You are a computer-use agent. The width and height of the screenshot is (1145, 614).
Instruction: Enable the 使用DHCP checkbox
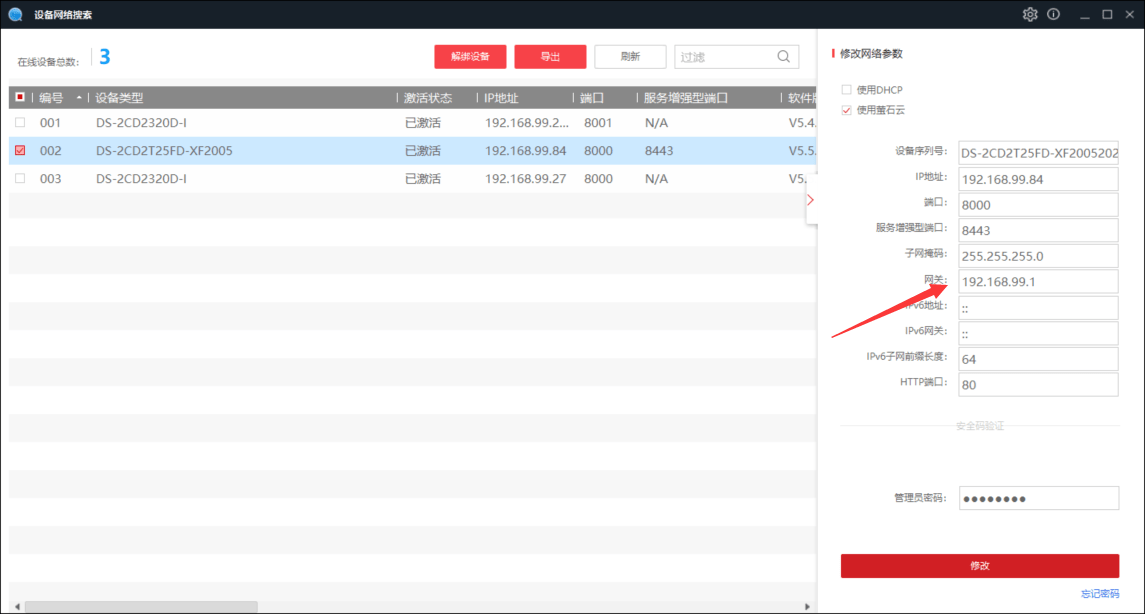tap(847, 90)
